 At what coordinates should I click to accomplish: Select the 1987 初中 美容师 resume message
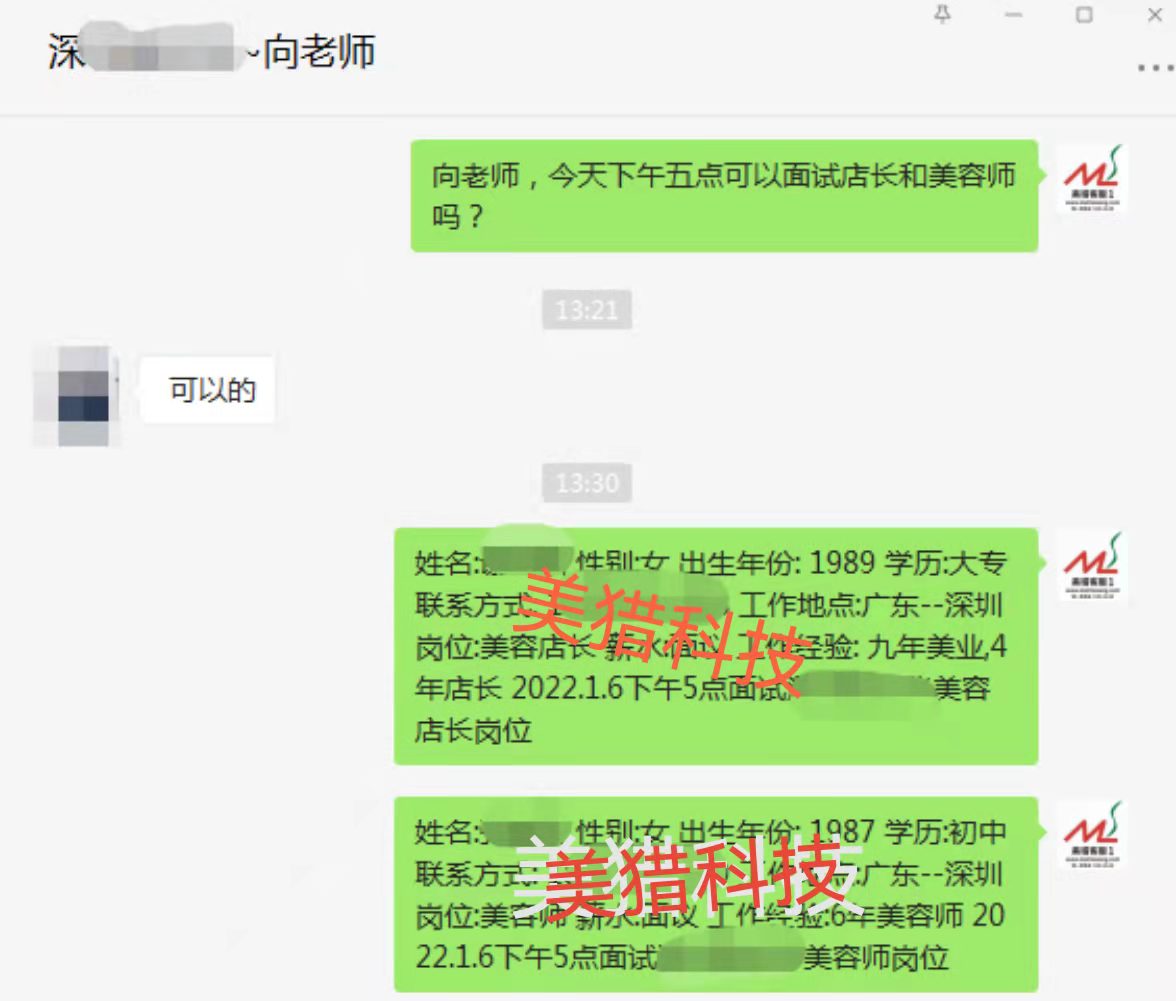(716, 895)
